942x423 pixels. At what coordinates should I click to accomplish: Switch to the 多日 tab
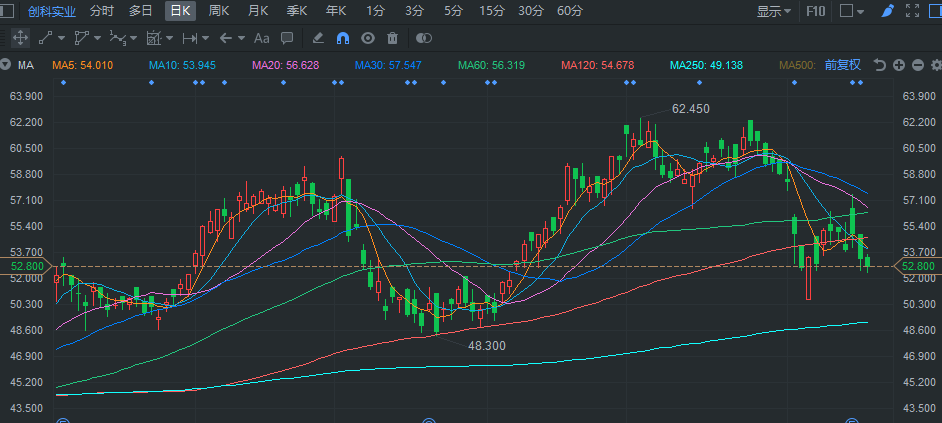click(x=141, y=11)
